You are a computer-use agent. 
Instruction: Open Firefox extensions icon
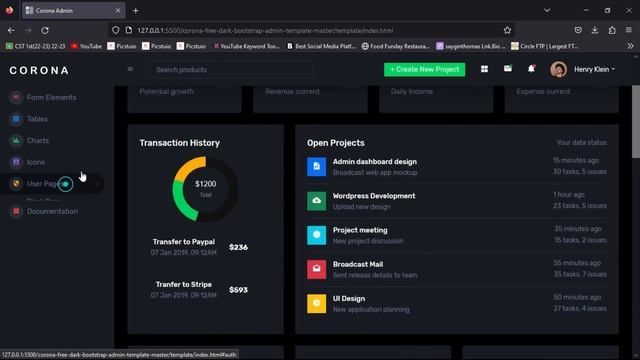point(612,30)
